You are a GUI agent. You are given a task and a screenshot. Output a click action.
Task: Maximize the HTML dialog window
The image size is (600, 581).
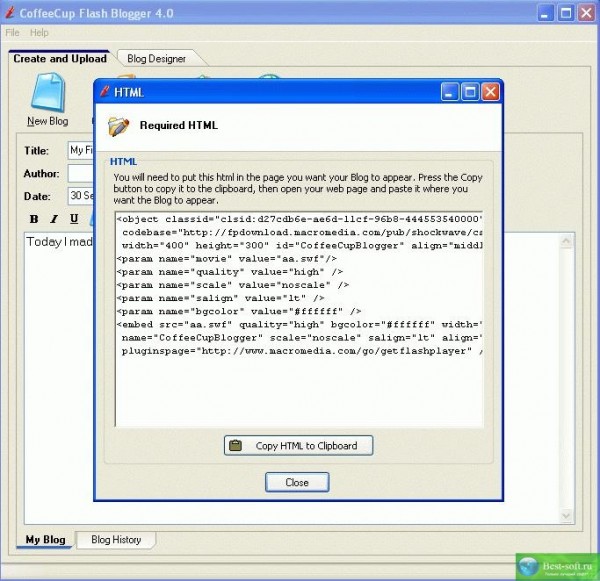[470, 92]
